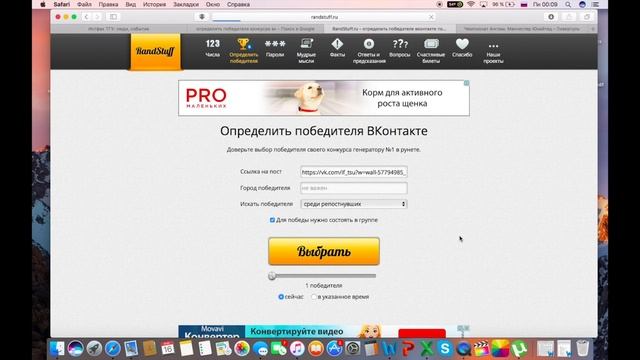The width and height of the screenshot is (640, 360).
Task: Select в указанное время radio button
Action: point(313,297)
